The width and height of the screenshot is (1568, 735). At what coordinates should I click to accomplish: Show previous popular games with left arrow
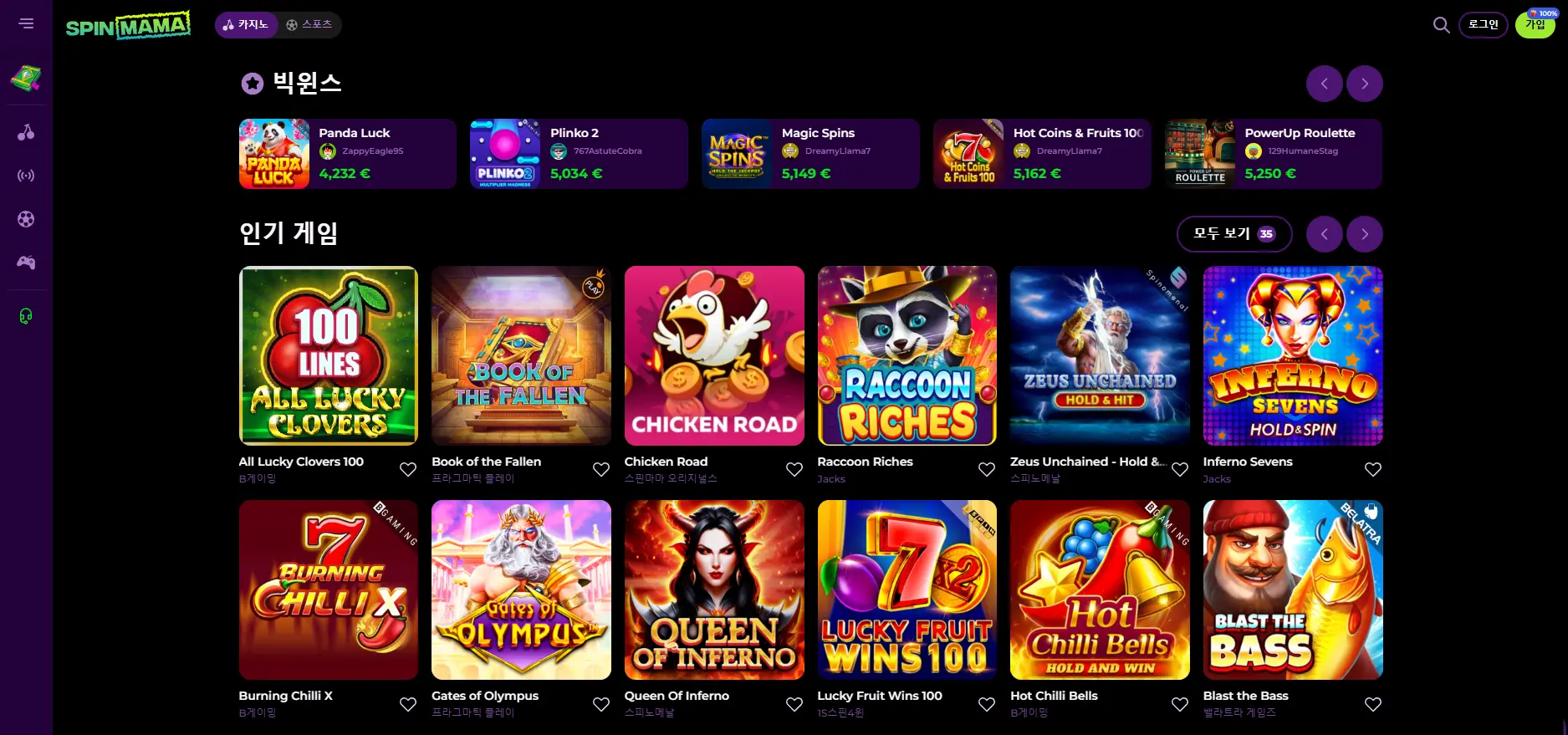1325,234
